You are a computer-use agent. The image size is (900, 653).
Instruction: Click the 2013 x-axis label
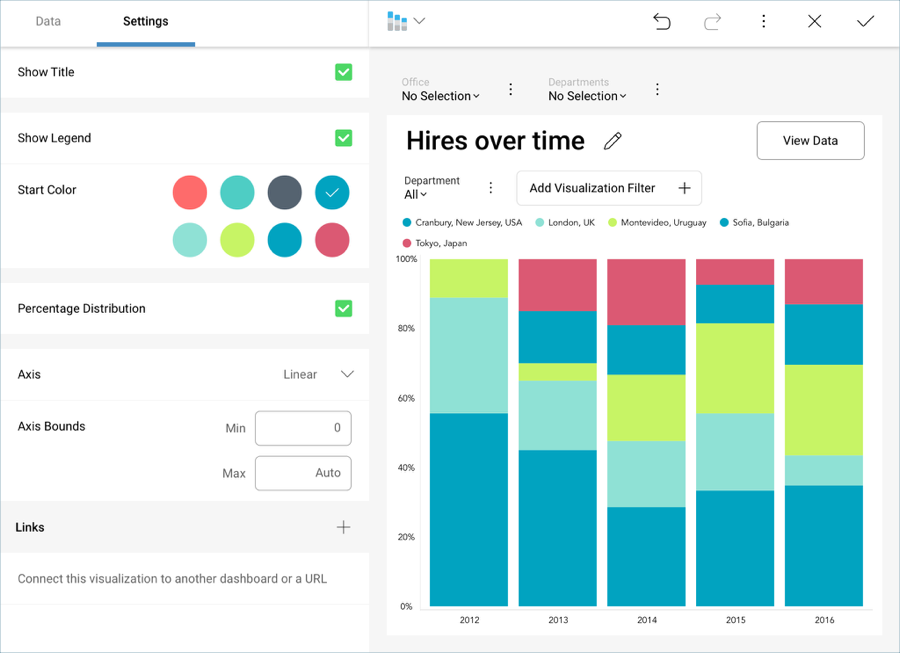[558, 620]
